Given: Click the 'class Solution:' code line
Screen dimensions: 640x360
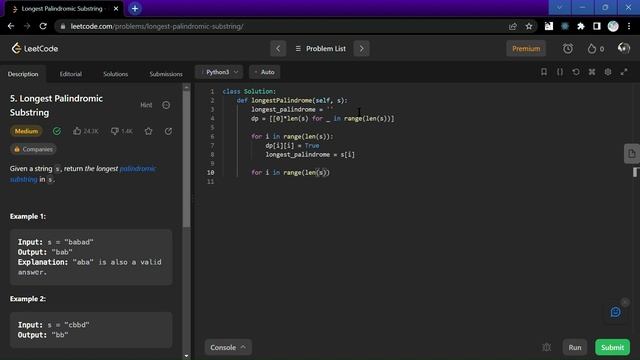Looking at the screenshot, I should (x=249, y=91).
